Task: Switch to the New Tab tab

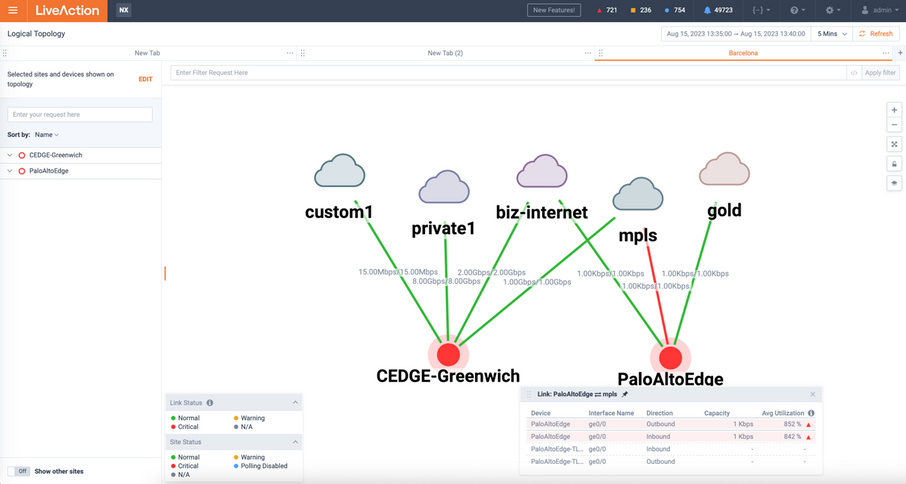Action: 147,53
